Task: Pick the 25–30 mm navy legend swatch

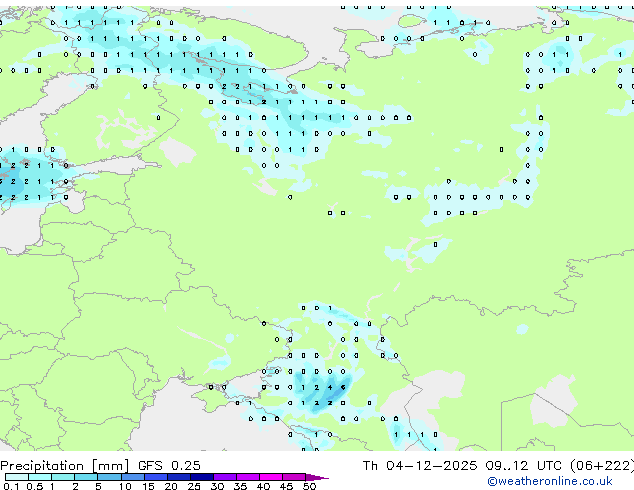Action: [201, 477]
